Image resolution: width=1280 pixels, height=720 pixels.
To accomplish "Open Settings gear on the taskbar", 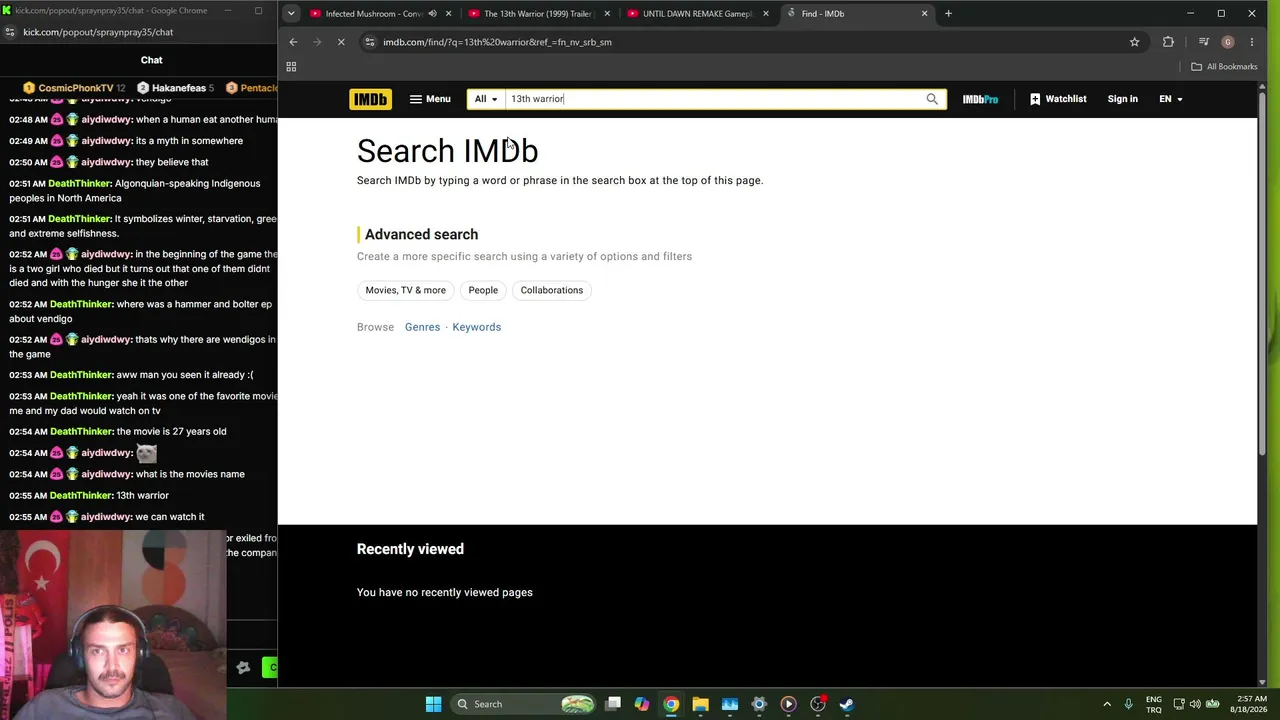I will click(x=759, y=704).
